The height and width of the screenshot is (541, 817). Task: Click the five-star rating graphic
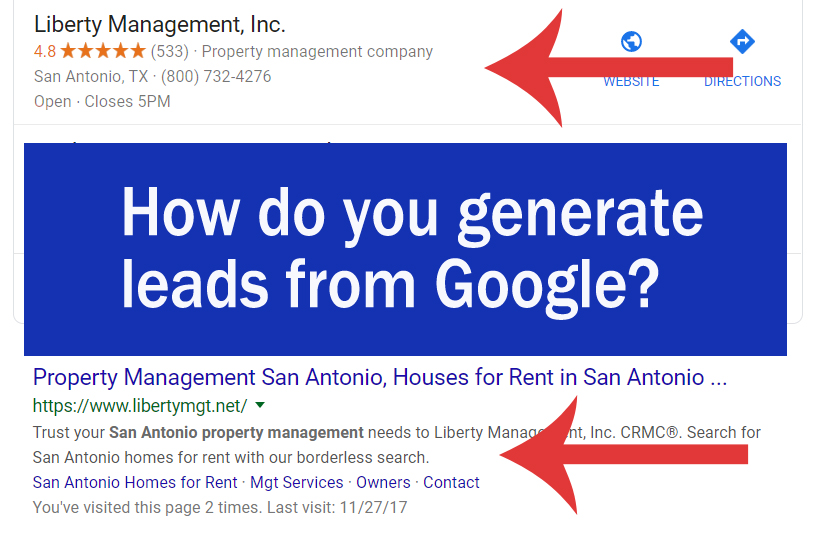[103, 51]
